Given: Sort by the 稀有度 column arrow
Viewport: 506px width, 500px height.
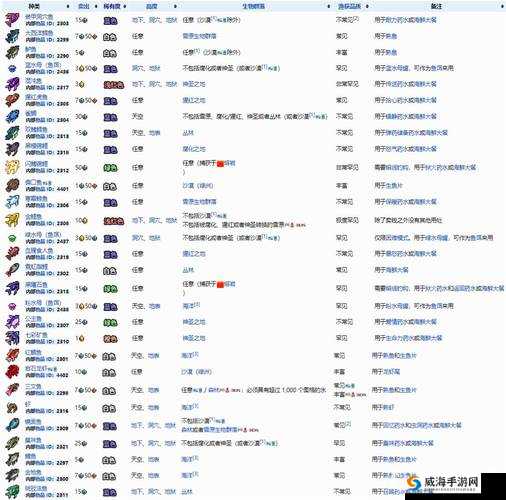Looking at the screenshot, I should (x=124, y=6).
